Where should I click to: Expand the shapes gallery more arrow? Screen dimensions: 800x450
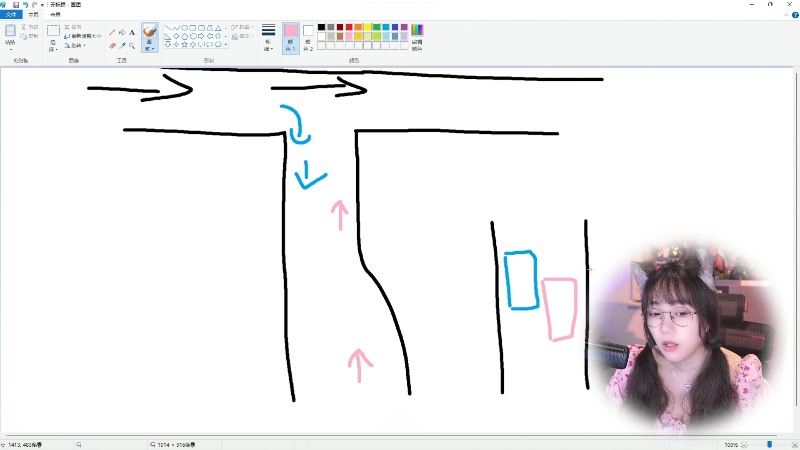tap(226, 45)
